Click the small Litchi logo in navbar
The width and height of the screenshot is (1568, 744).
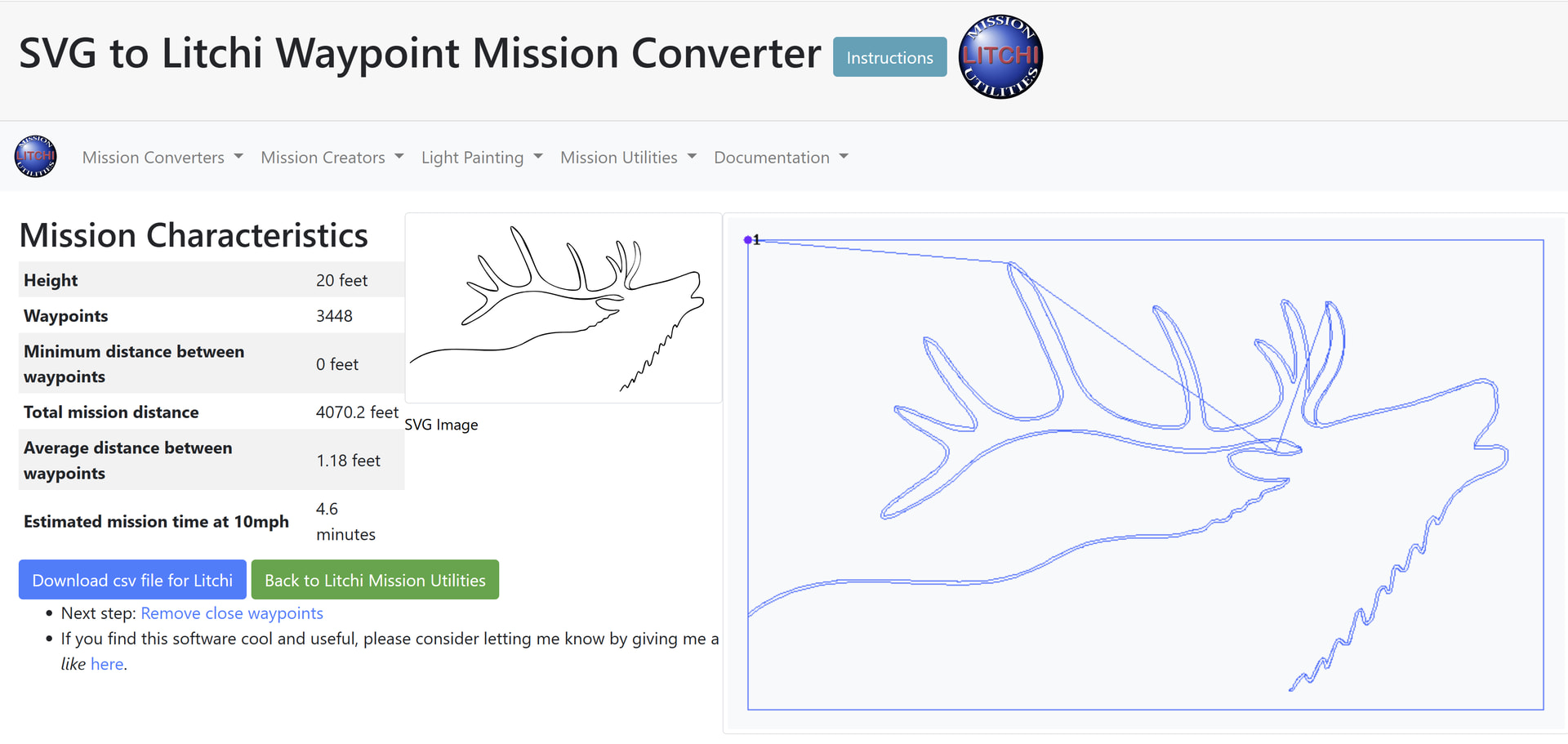click(x=36, y=156)
